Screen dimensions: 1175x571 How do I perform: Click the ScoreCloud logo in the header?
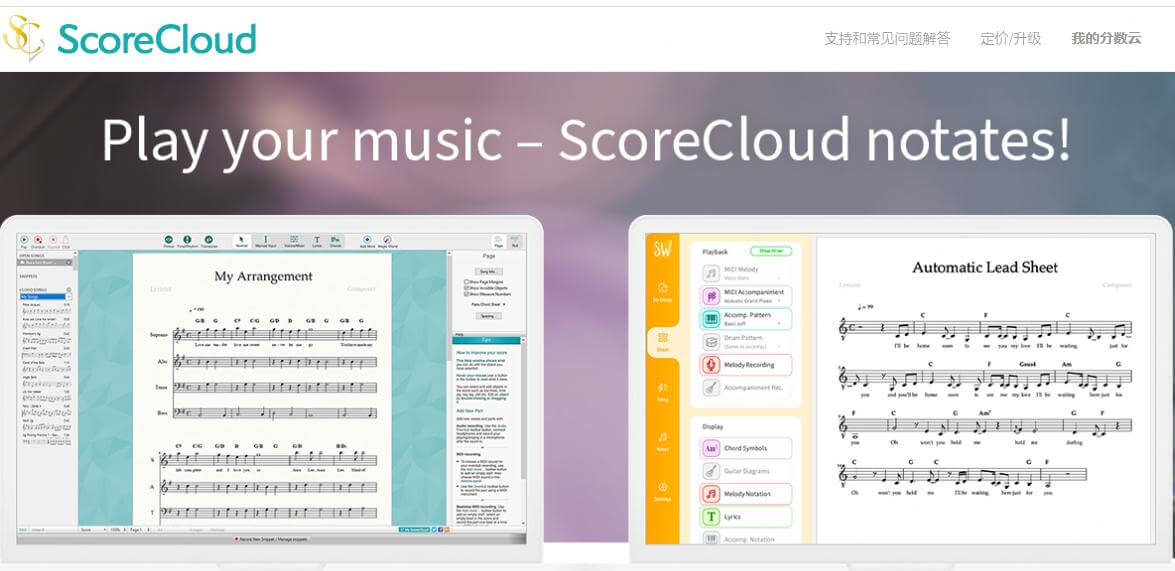(x=129, y=39)
